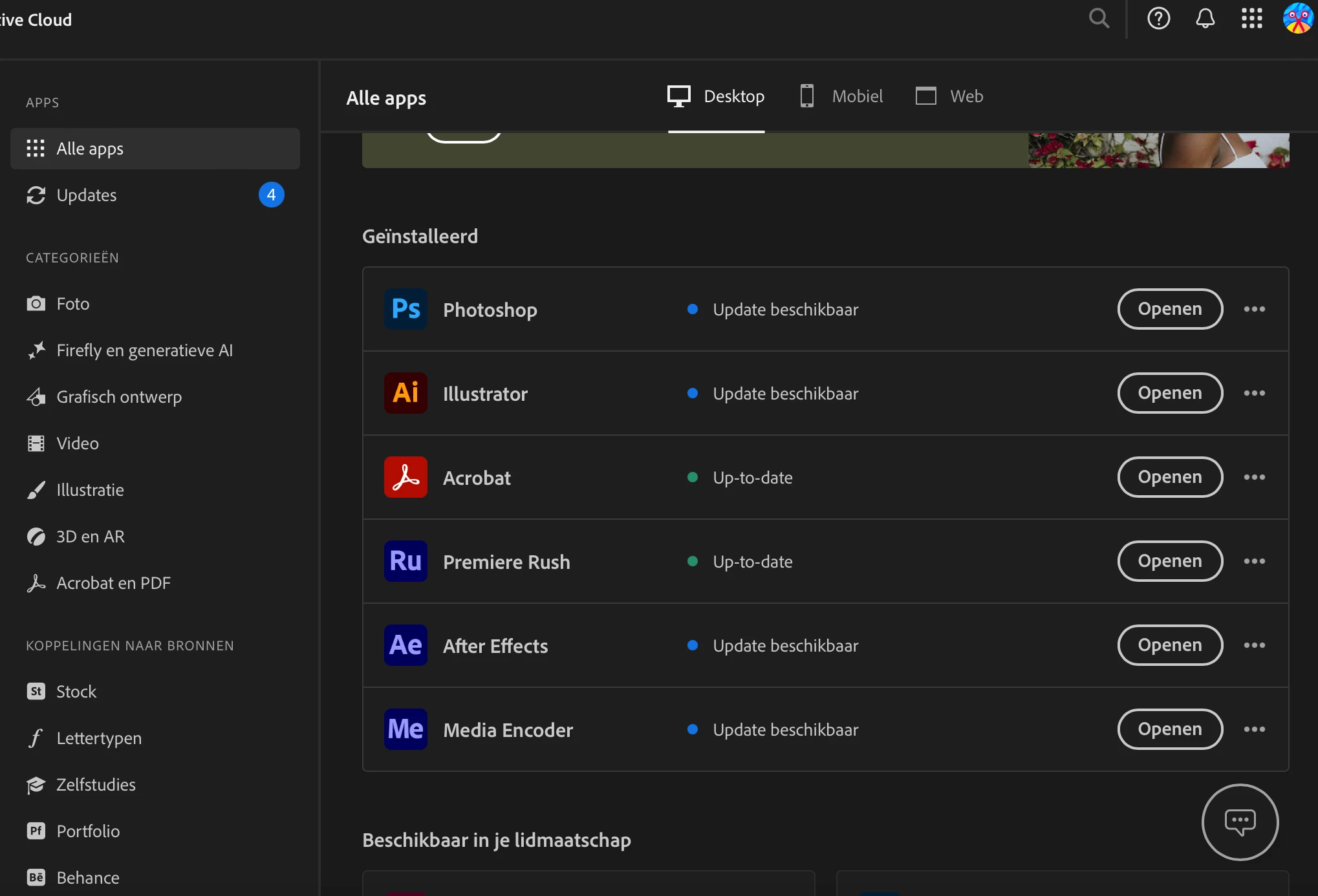
Task: Open more options for After Effects
Action: (x=1254, y=645)
